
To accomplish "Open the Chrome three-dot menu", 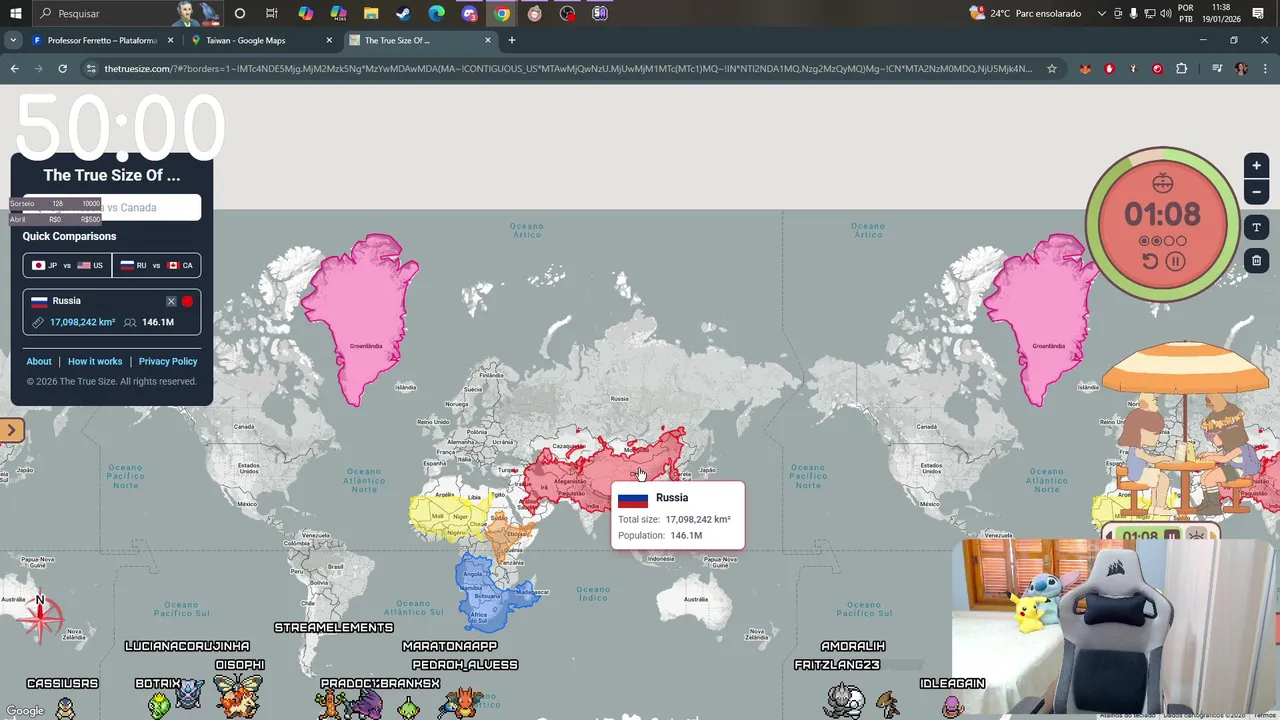I will tap(1265, 69).
